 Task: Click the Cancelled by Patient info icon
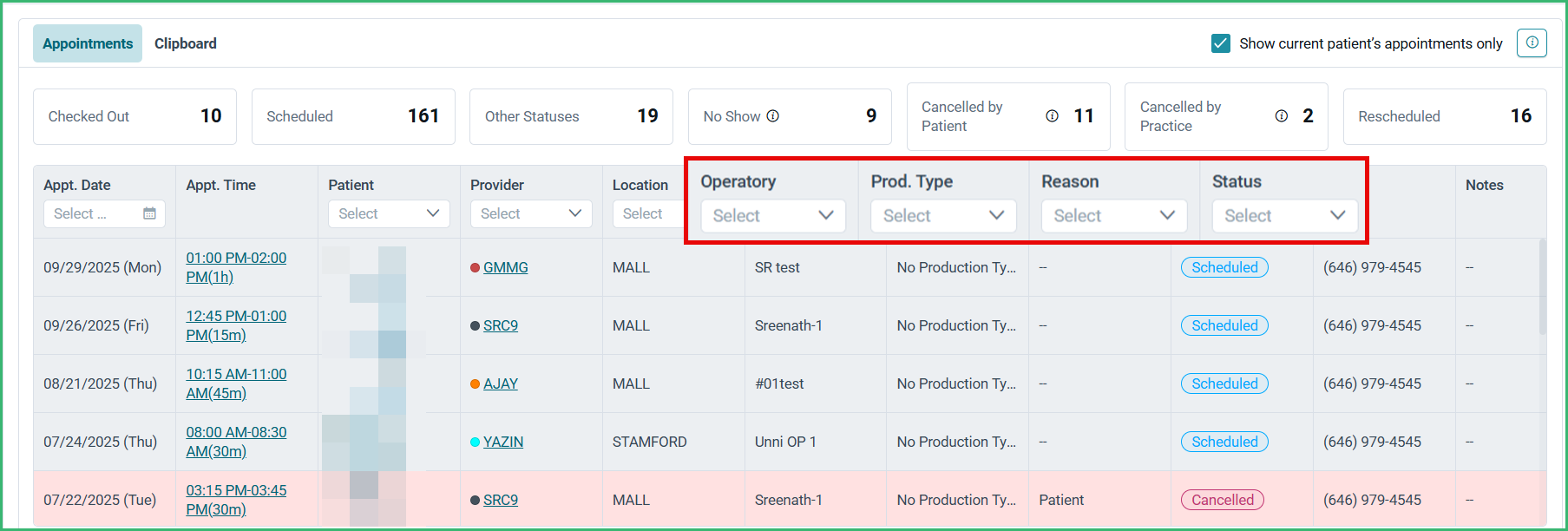(x=1052, y=116)
